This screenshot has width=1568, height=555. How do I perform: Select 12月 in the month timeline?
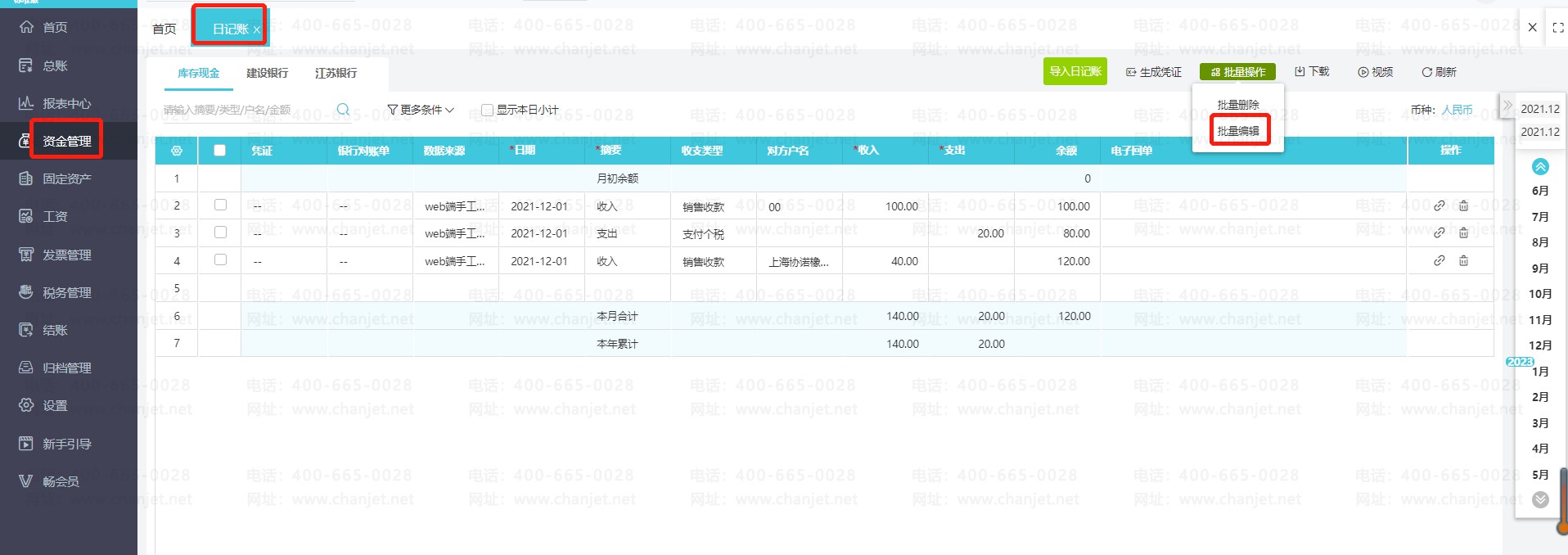click(x=1540, y=345)
